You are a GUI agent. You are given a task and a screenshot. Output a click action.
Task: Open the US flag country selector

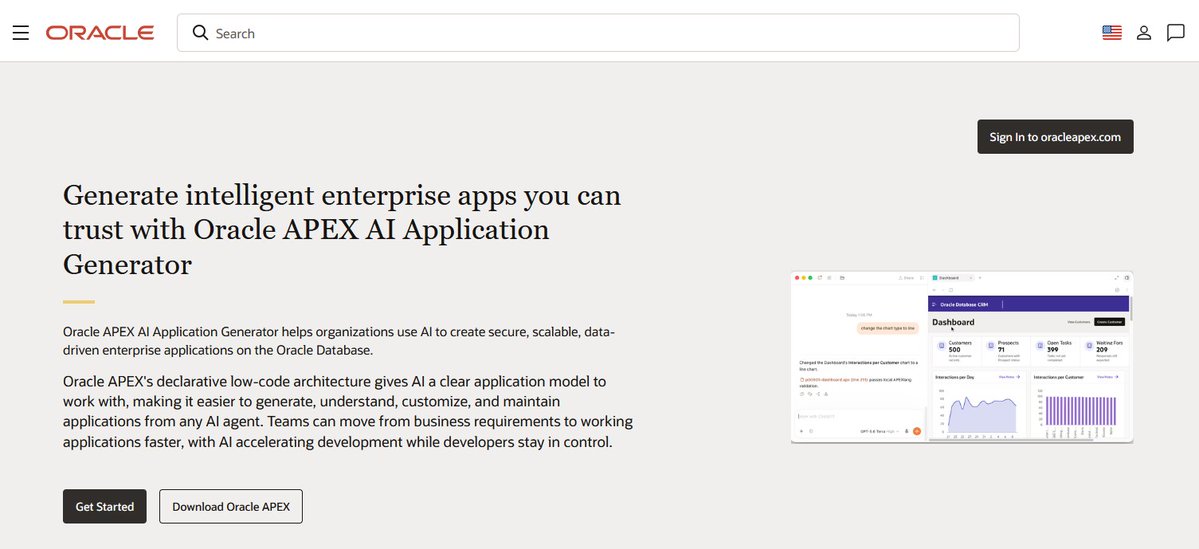click(1112, 33)
